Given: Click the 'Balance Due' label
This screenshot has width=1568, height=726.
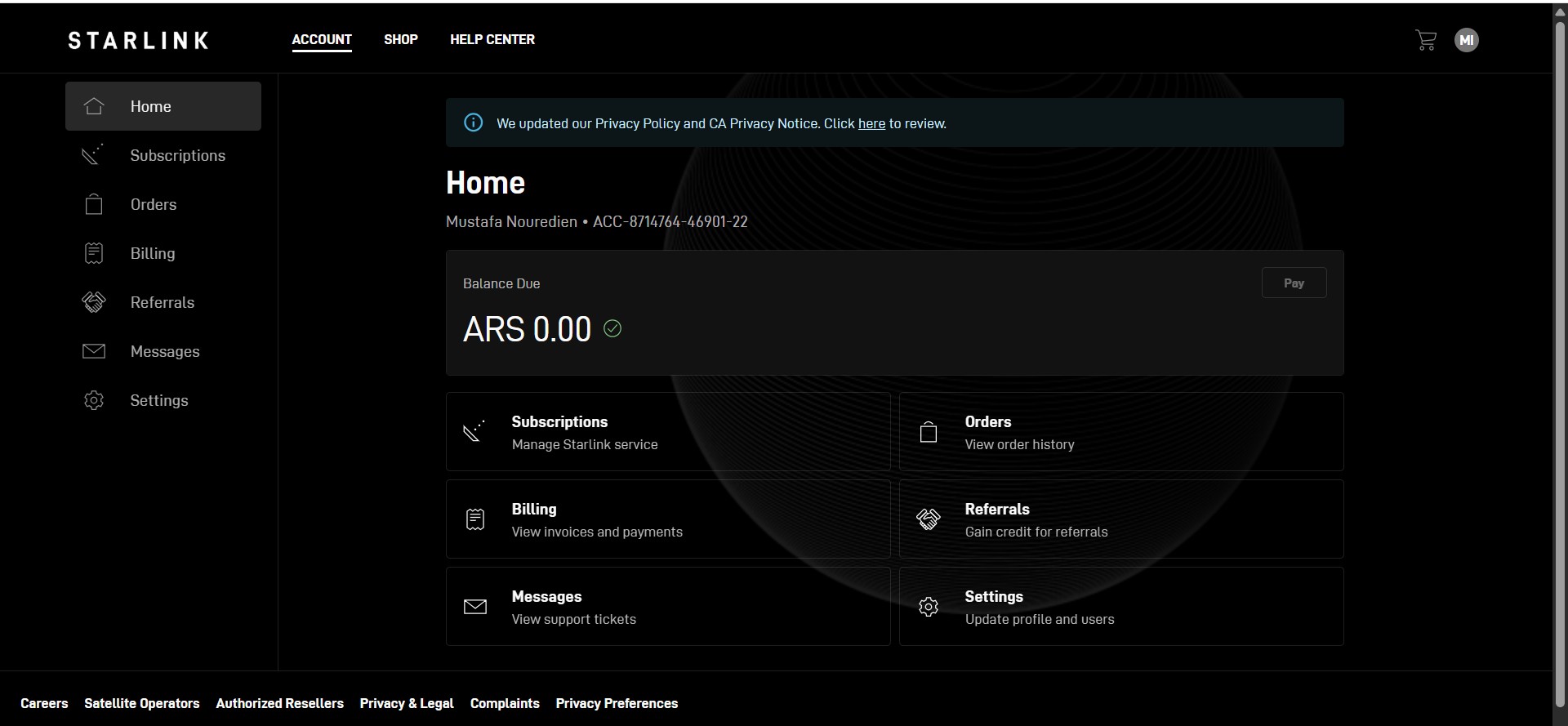Looking at the screenshot, I should [501, 283].
